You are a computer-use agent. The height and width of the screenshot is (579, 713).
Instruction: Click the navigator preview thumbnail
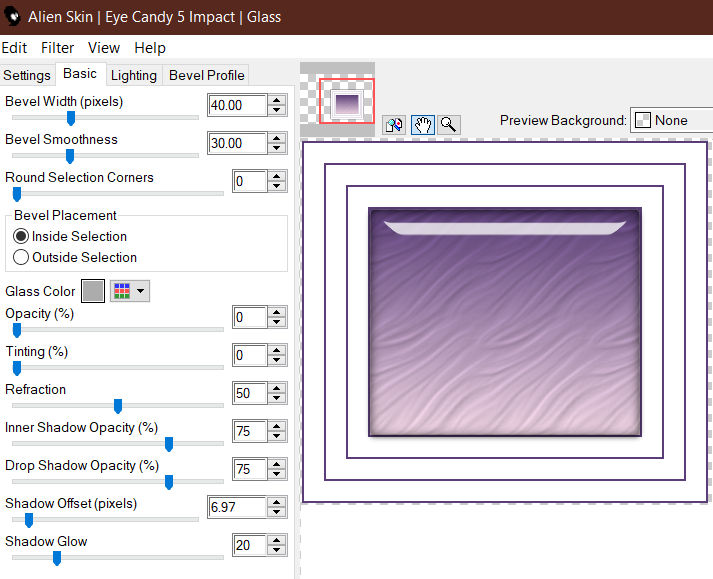click(x=346, y=101)
